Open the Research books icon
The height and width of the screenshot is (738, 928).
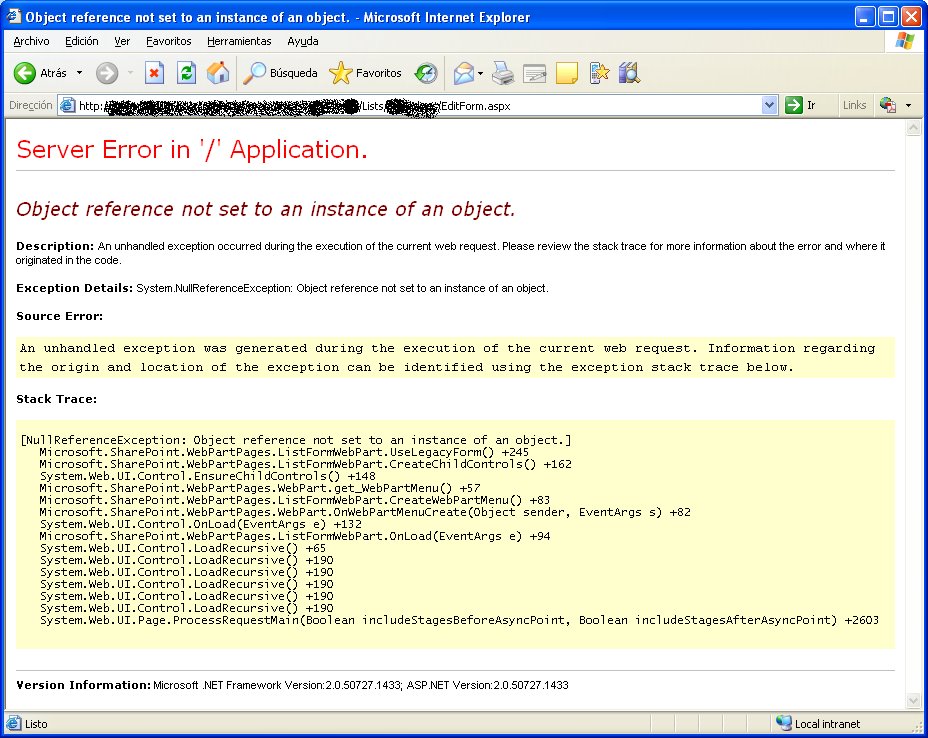629,73
